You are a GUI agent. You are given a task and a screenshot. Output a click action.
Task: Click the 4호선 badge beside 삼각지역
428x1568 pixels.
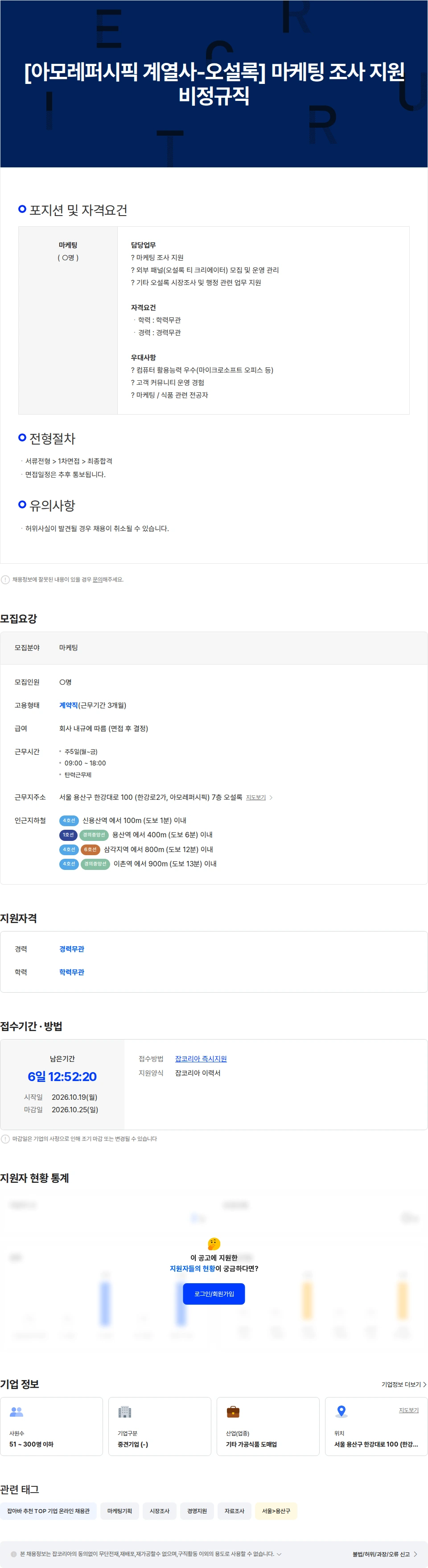[x=69, y=849]
